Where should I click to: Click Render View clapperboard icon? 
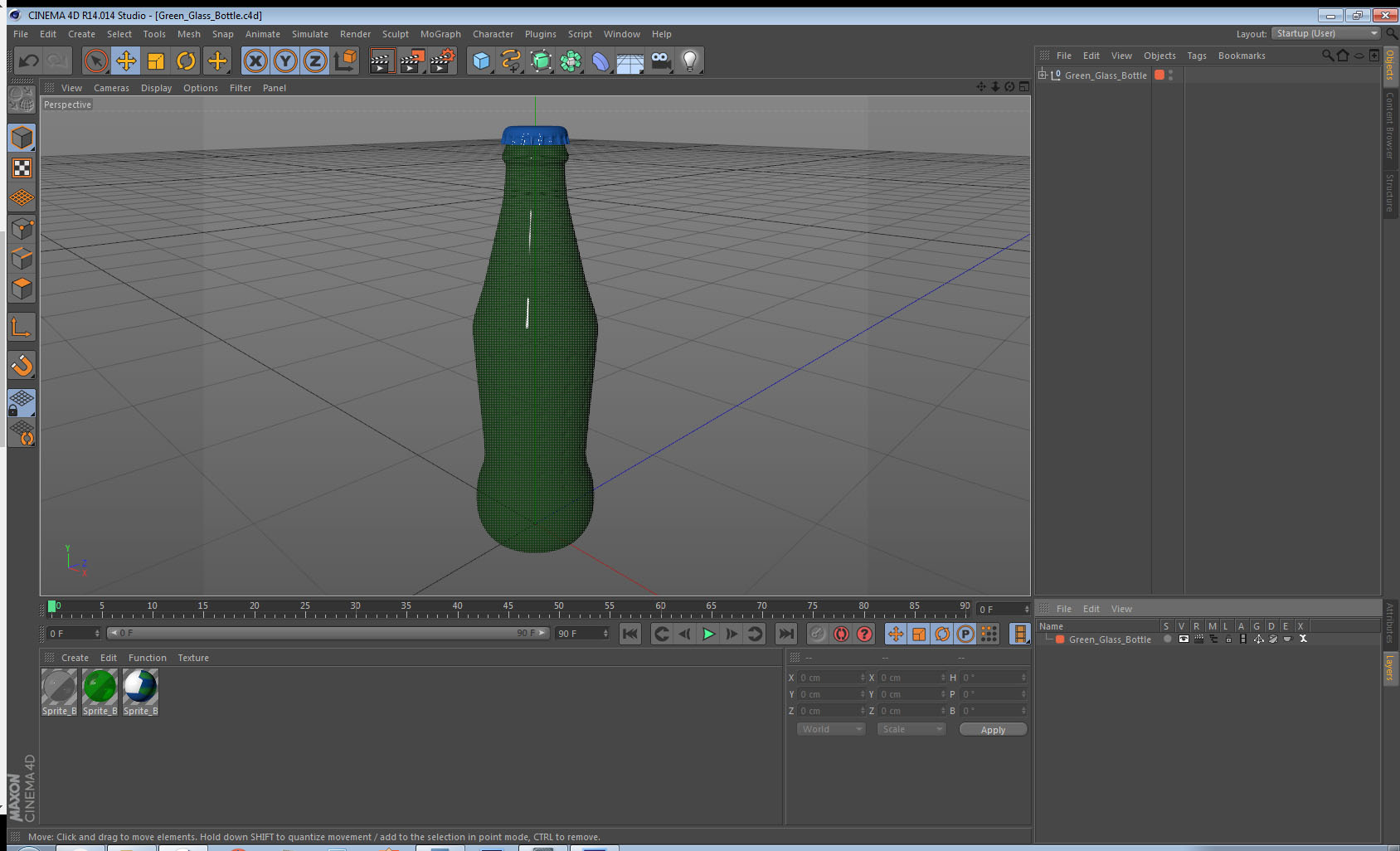tap(382, 61)
